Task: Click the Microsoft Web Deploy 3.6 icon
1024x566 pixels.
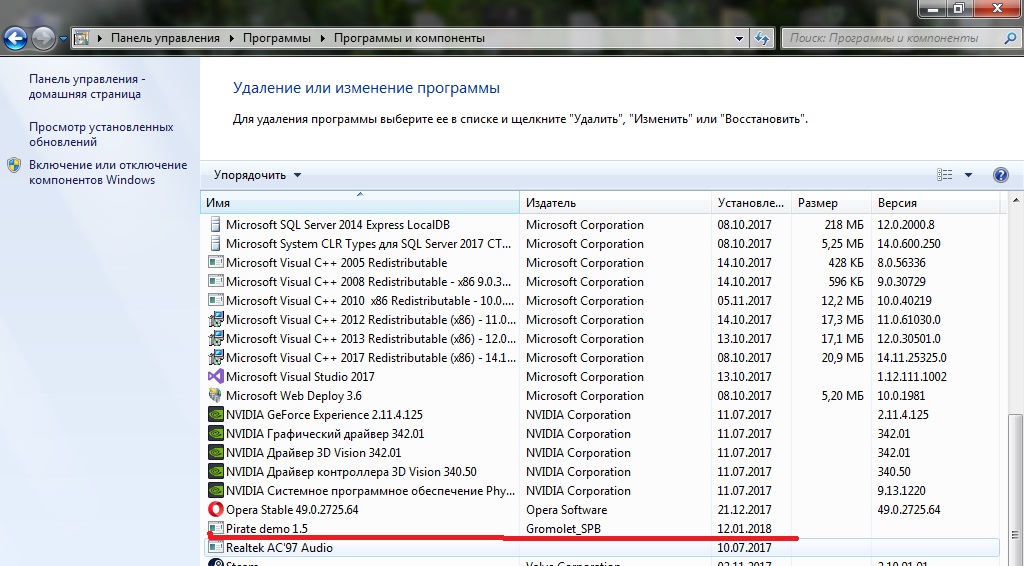Action: [215, 396]
